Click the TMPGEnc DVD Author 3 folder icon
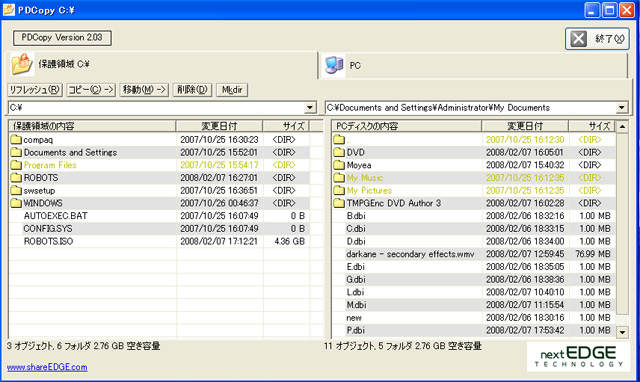Viewport: 640px width, 382px height. pyautogui.click(x=339, y=203)
